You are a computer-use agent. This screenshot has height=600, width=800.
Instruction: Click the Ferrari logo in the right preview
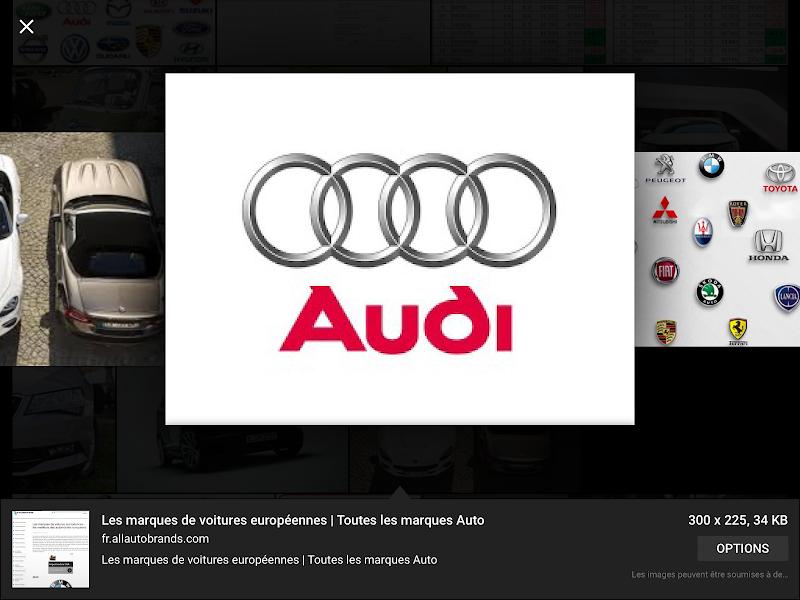click(x=738, y=330)
